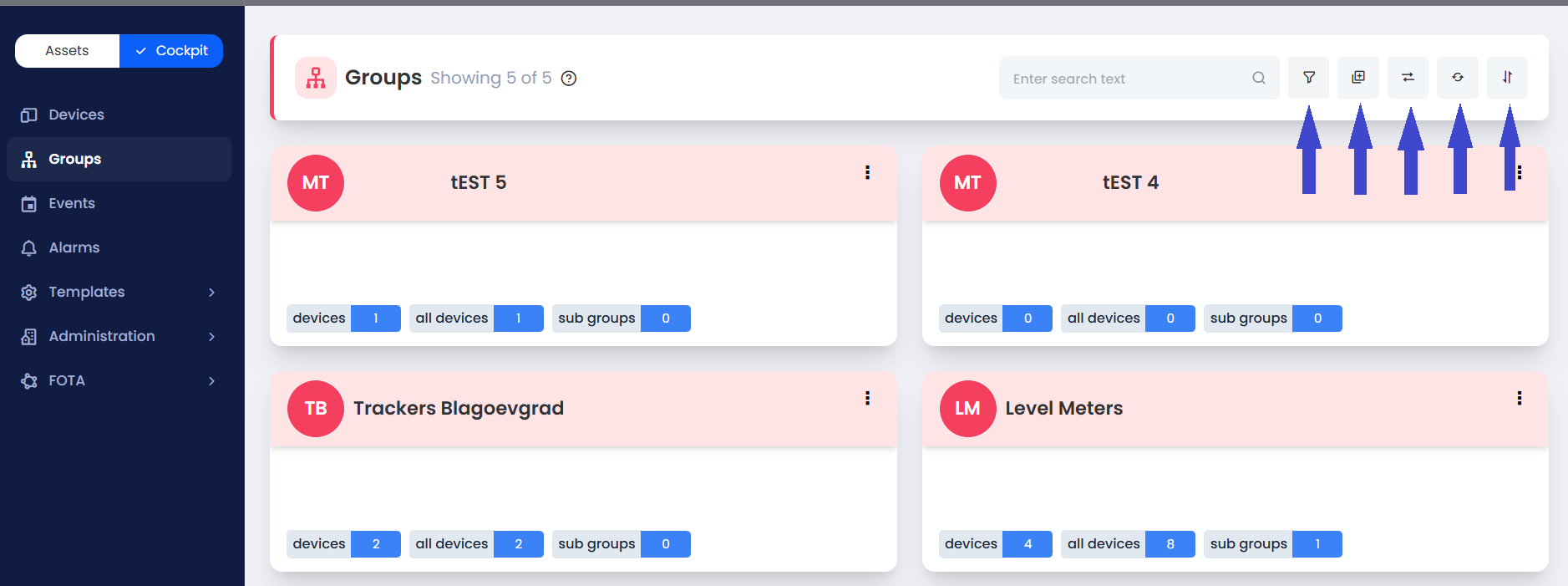Screen dimensions: 1568x586
Task: Click the search magnifier icon
Action: [x=1258, y=79]
